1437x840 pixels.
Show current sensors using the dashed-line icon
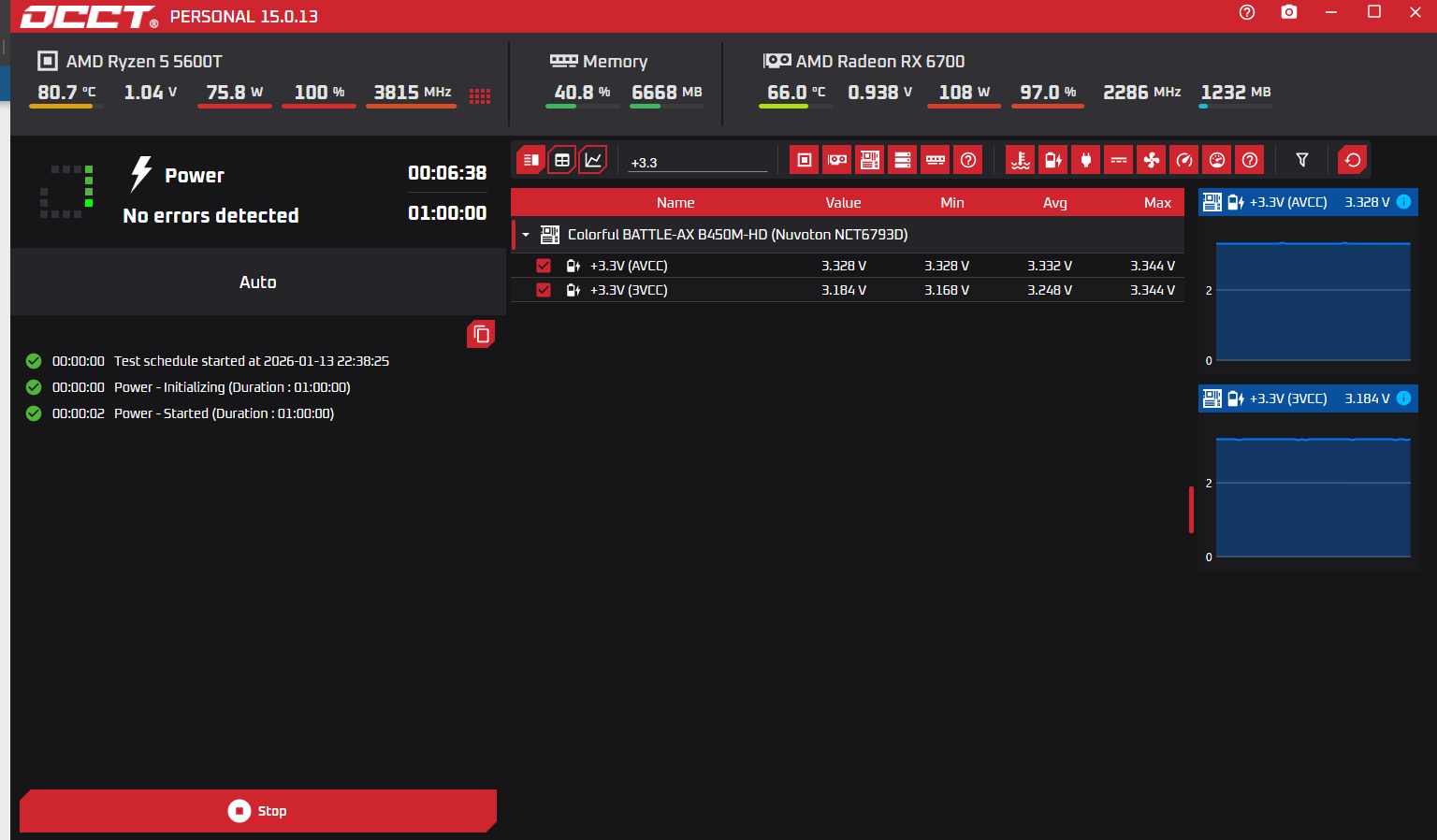pyautogui.click(x=1119, y=160)
